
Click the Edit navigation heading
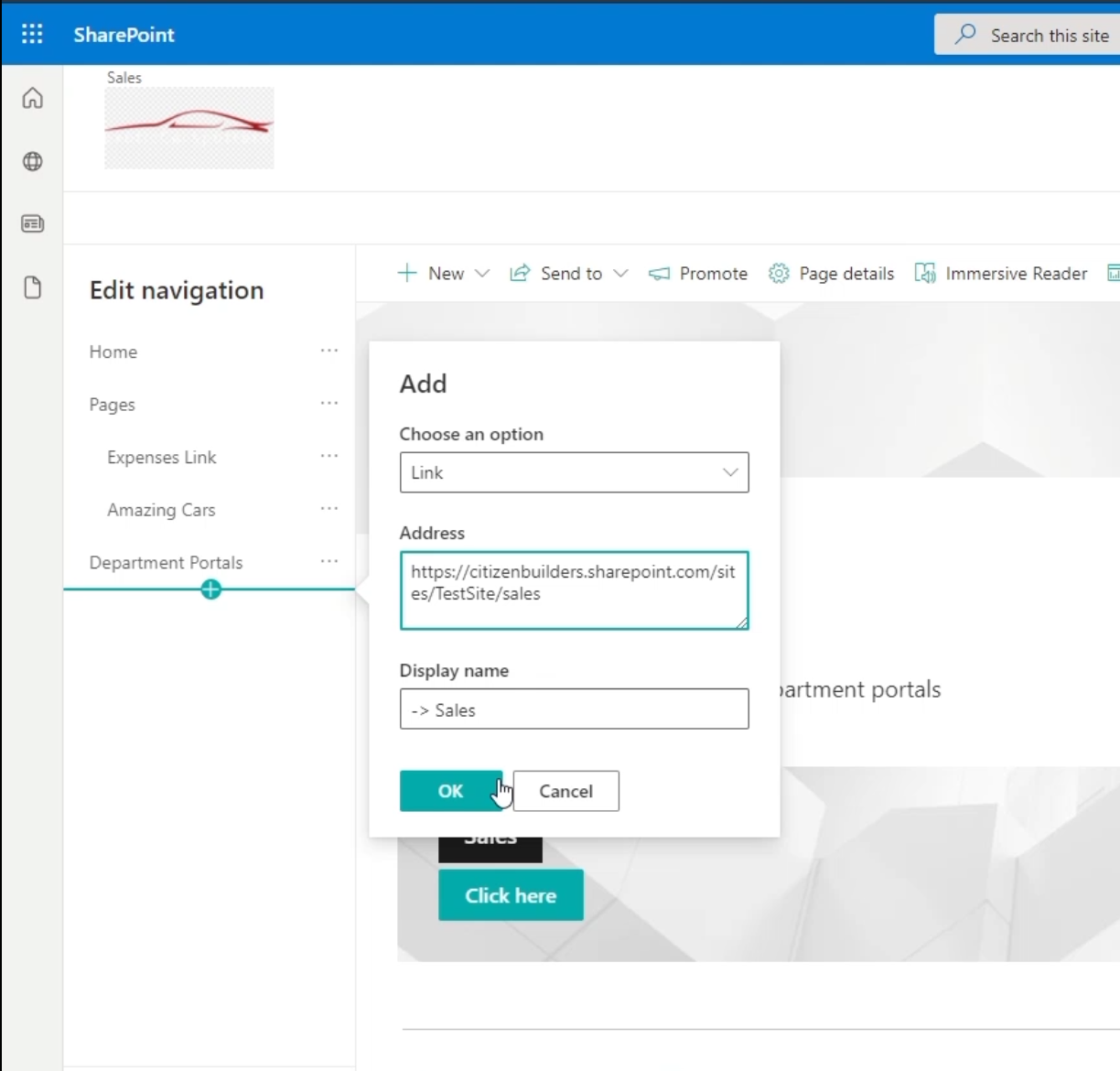pyautogui.click(x=177, y=290)
